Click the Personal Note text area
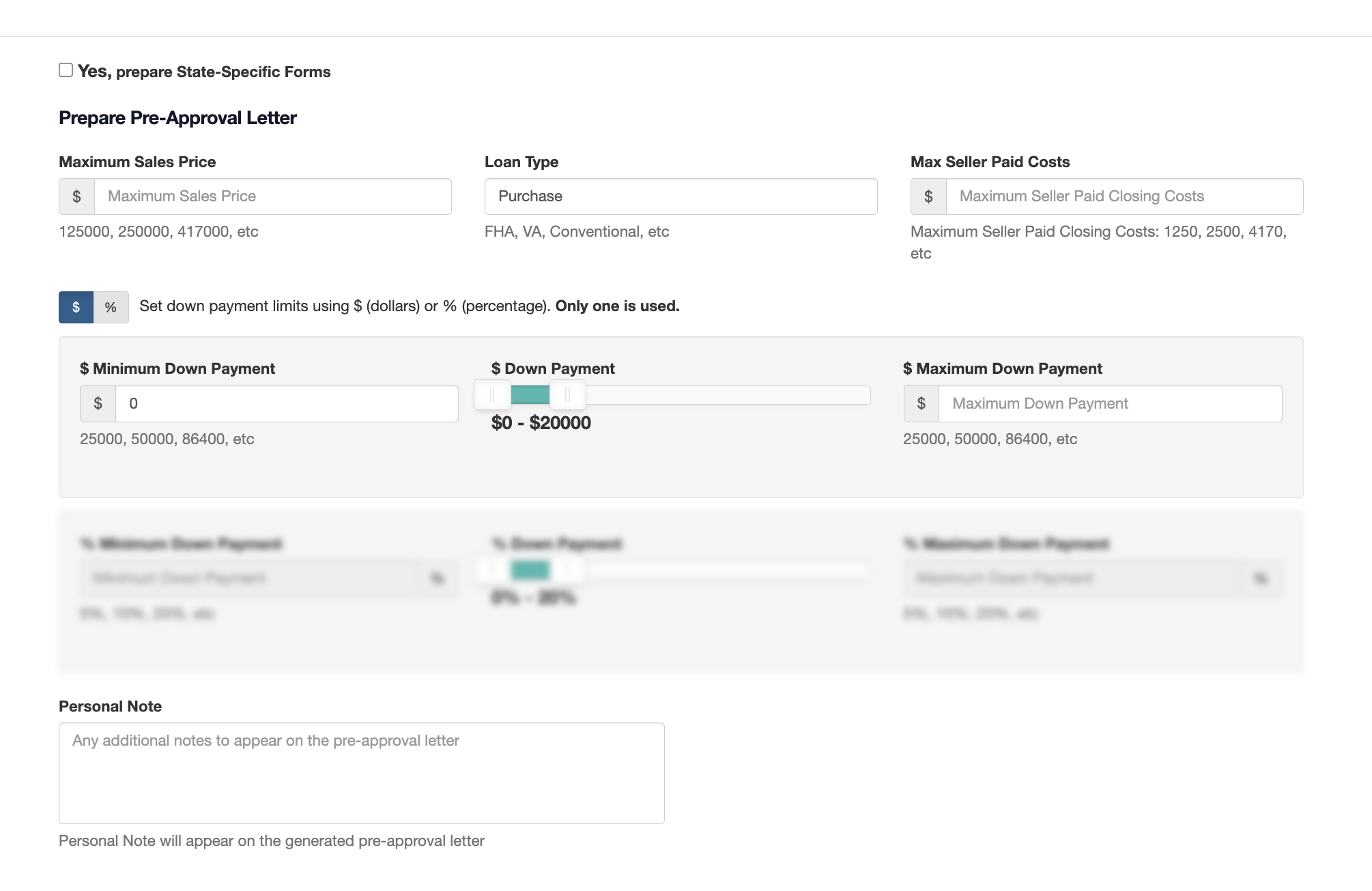This screenshot has height=891, width=1372. (361, 773)
